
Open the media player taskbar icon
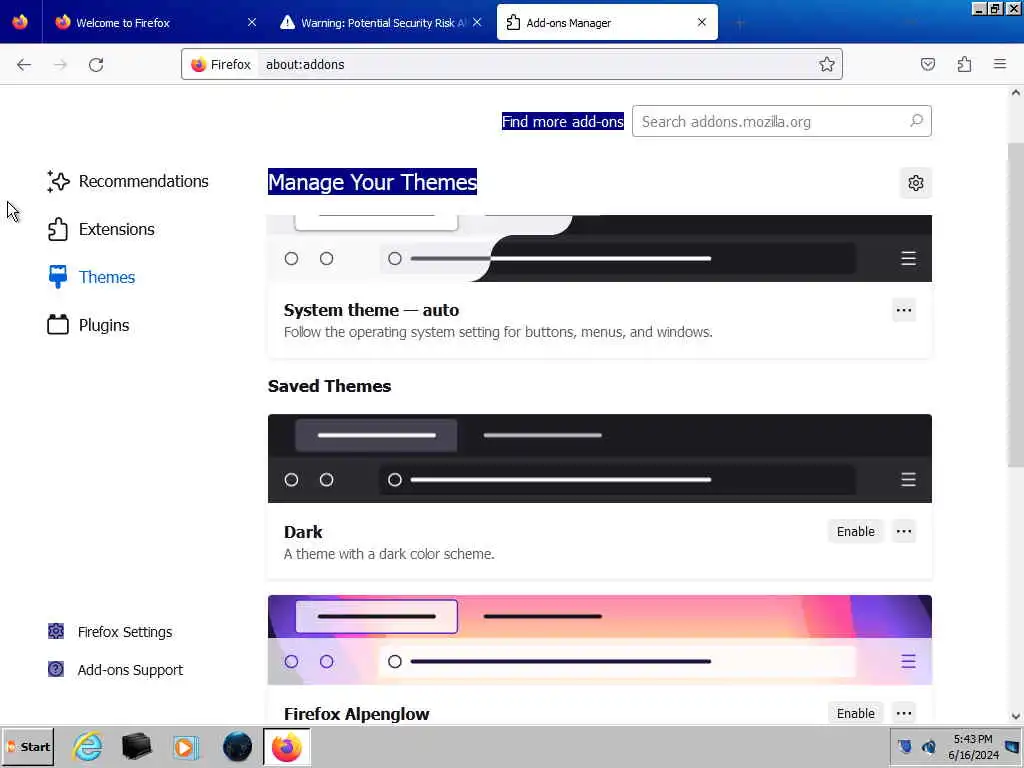[185, 746]
